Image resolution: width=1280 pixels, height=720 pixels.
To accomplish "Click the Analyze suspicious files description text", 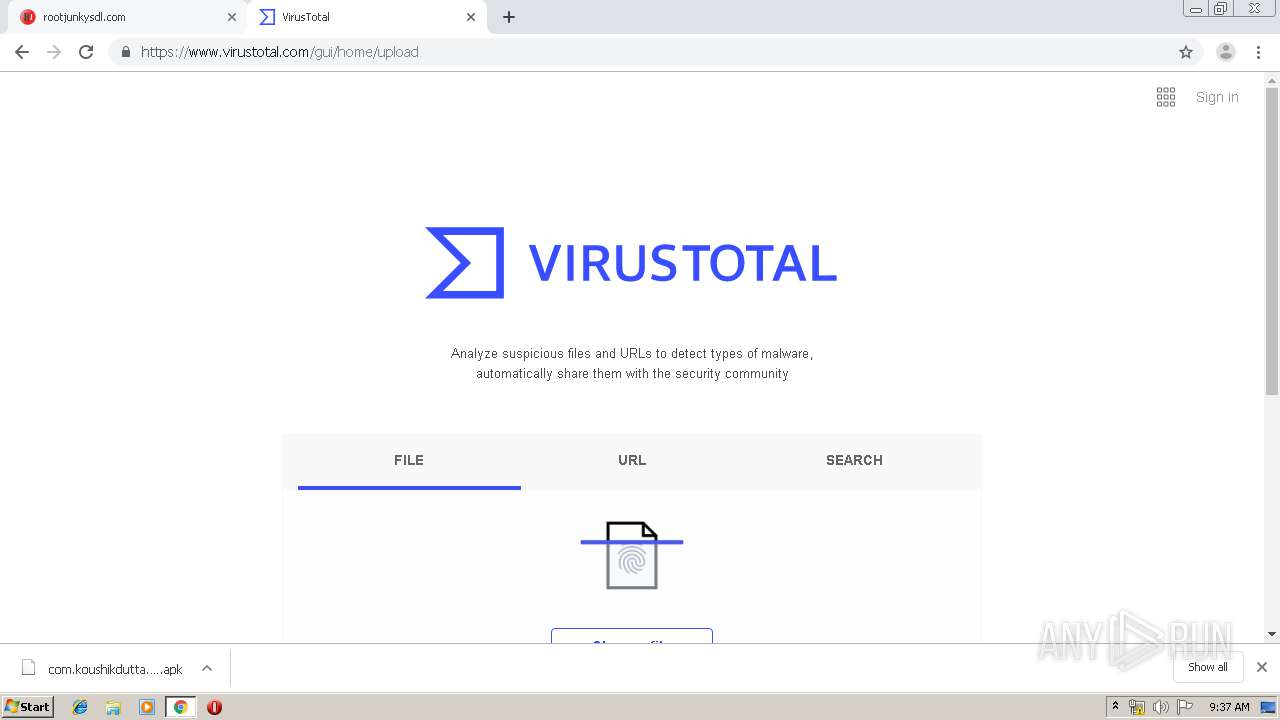I will (632, 364).
